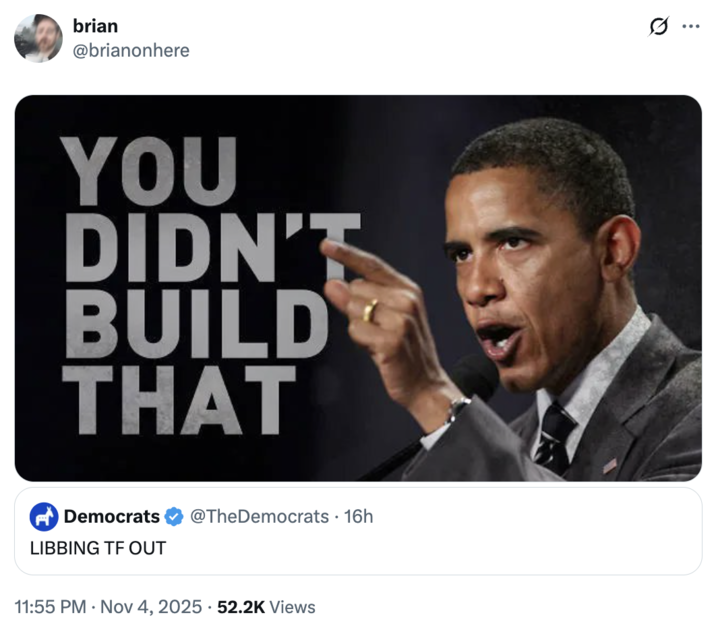This screenshot has width=716, height=634.
Task: Click the flag lapel pin on the suit
Action: click(610, 465)
